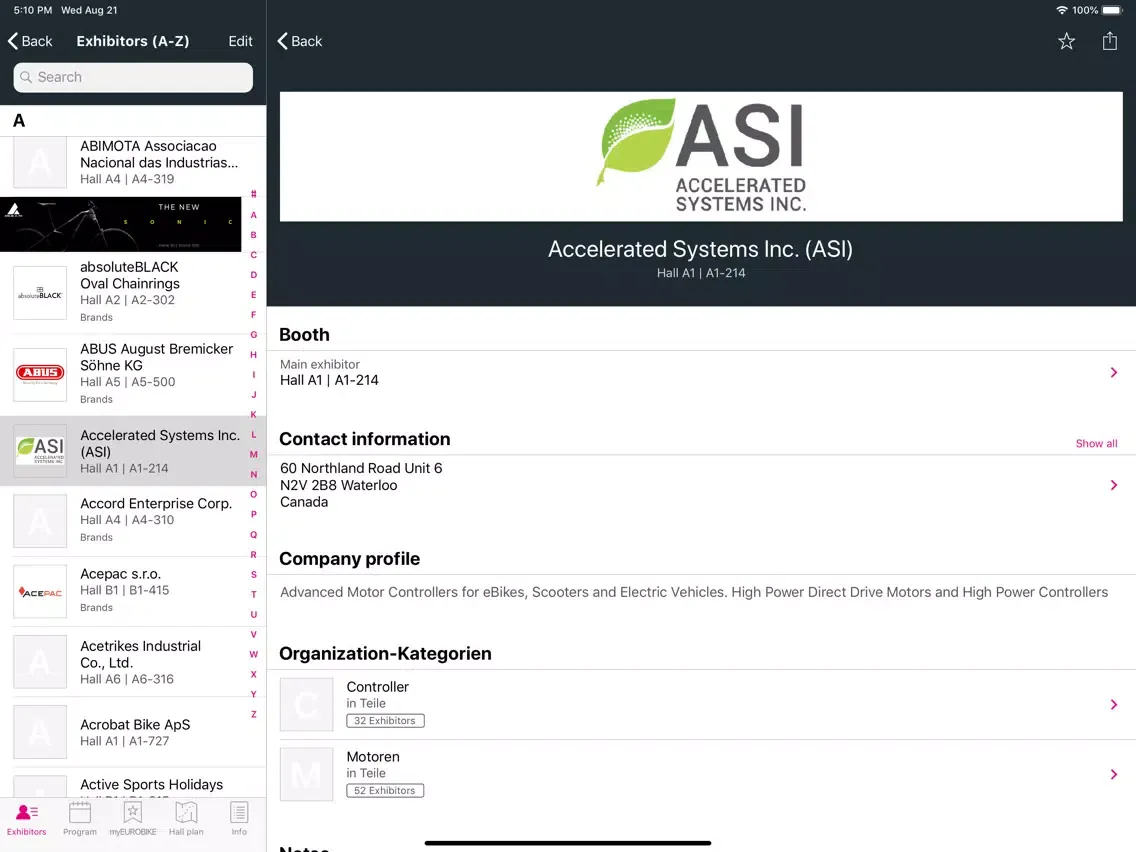Tap Show all contact information

pyautogui.click(x=1095, y=443)
